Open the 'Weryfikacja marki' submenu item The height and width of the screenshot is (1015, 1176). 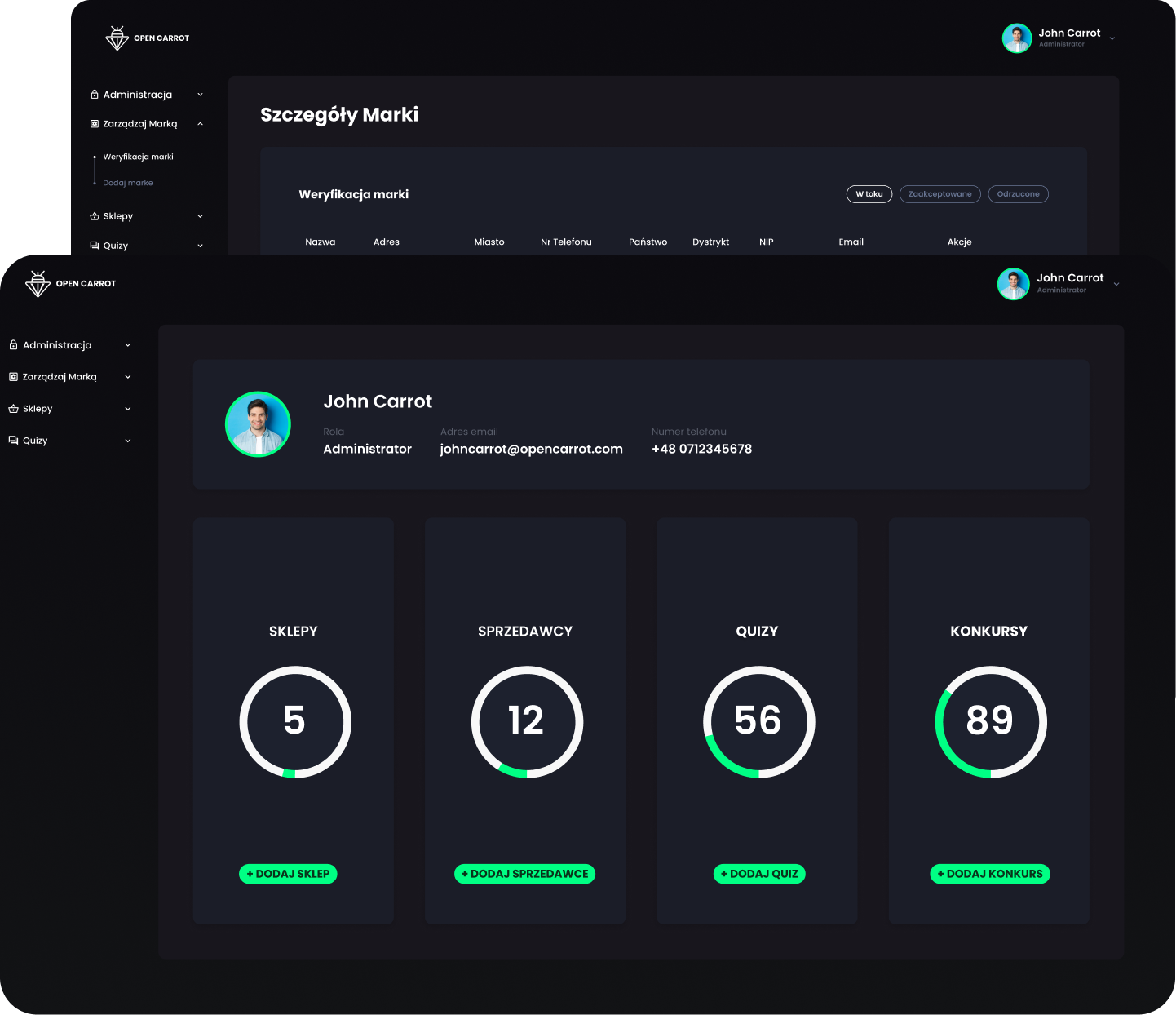[138, 157]
